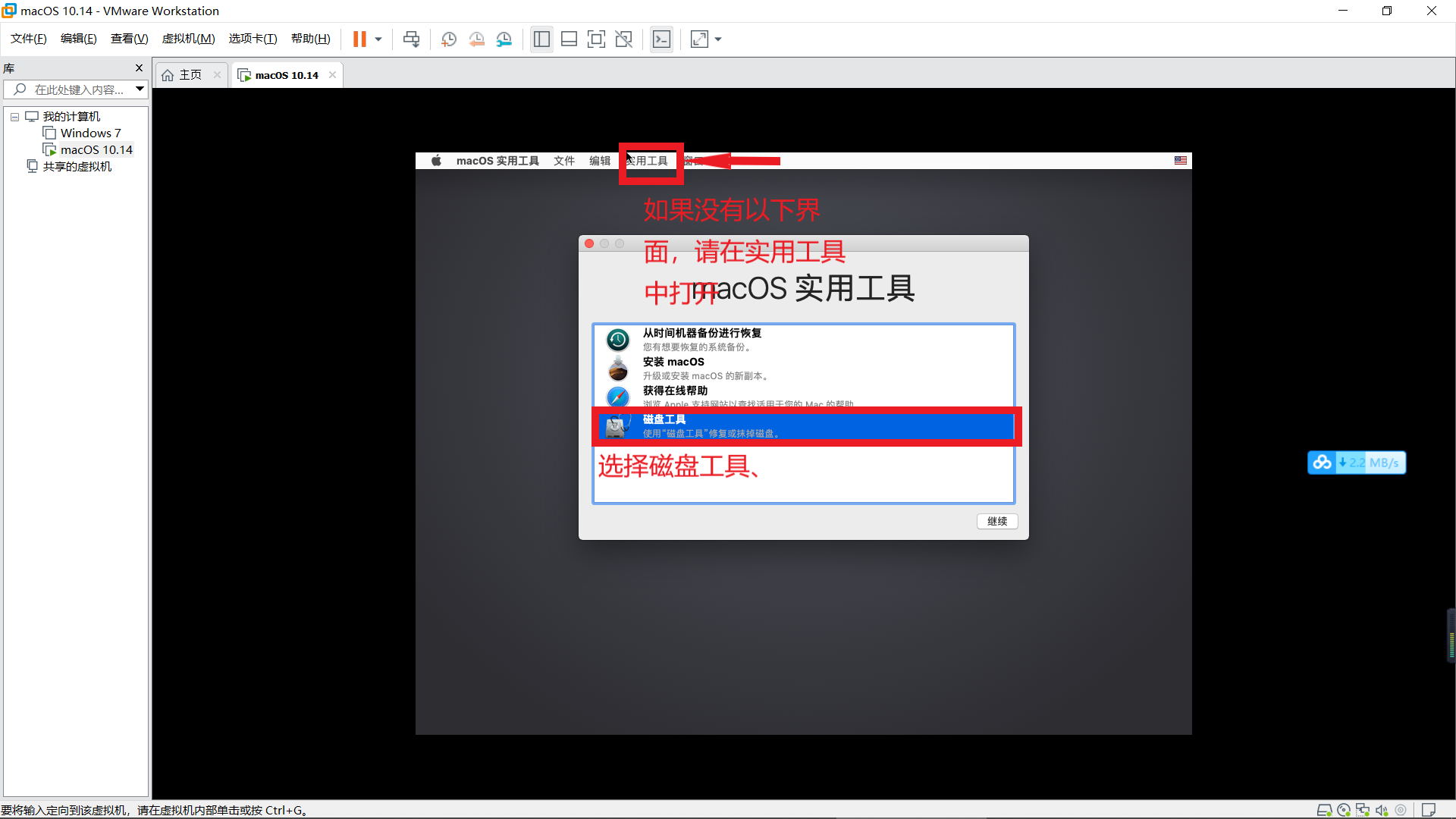Switch to Unity mode icon
1456x819 pixels.
[x=623, y=39]
